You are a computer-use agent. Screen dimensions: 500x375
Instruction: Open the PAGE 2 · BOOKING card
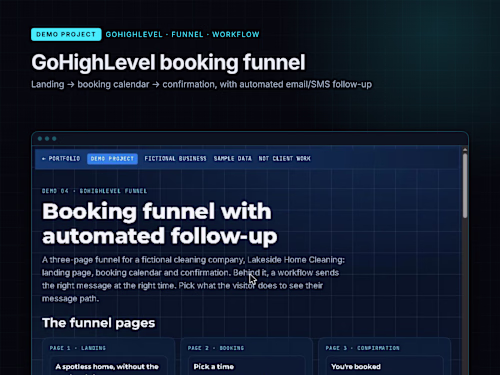pos(246,356)
